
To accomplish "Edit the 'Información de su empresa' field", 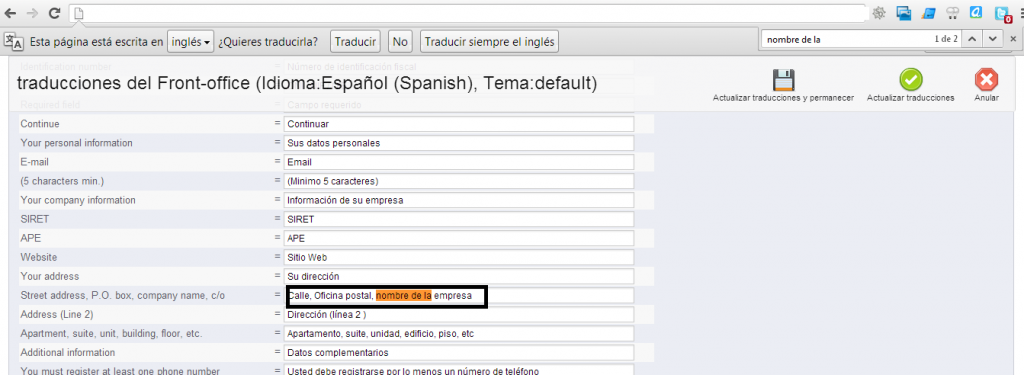I will (x=459, y=200).
